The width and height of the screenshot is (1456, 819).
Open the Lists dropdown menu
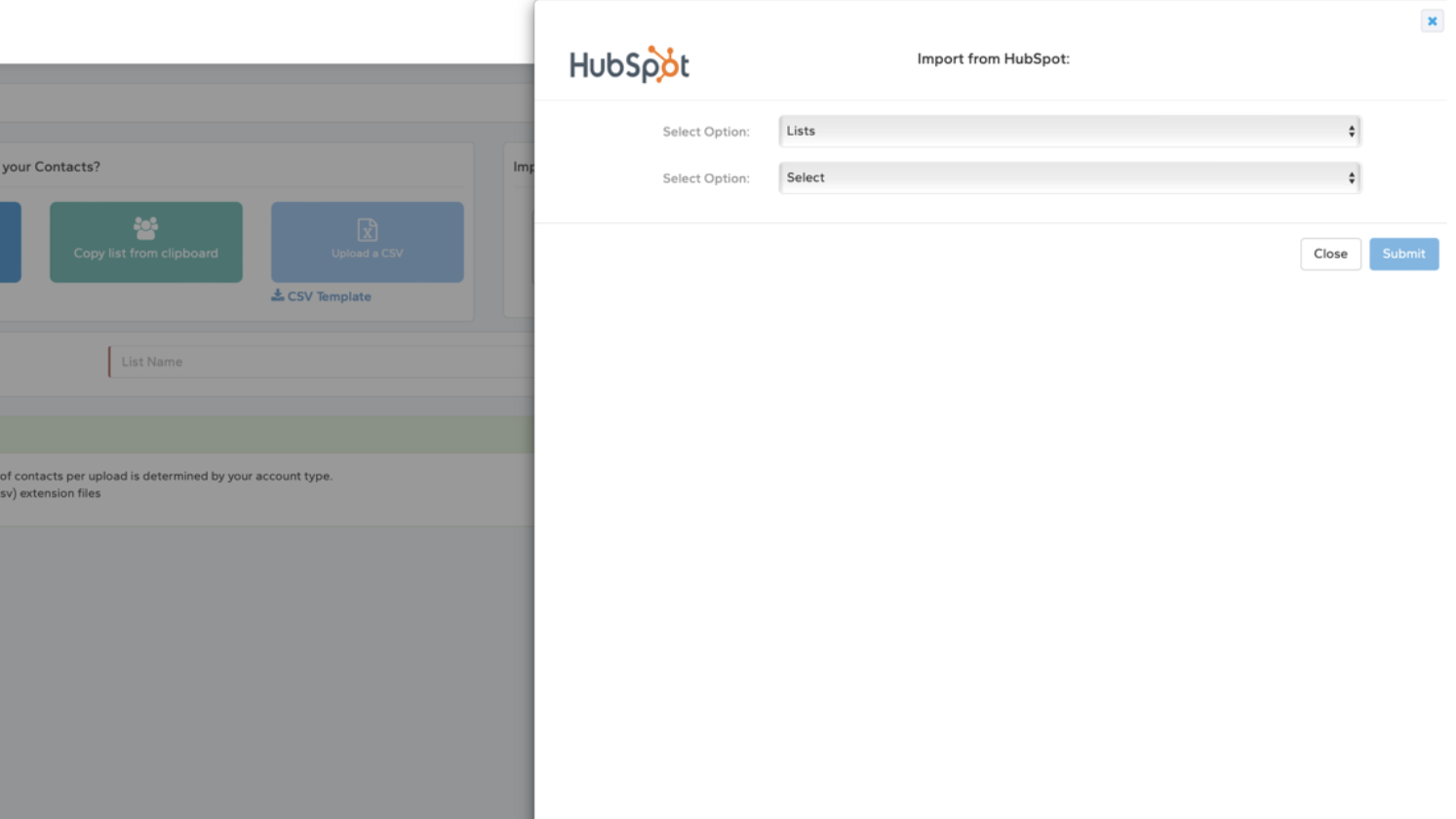coord(1068,130)
